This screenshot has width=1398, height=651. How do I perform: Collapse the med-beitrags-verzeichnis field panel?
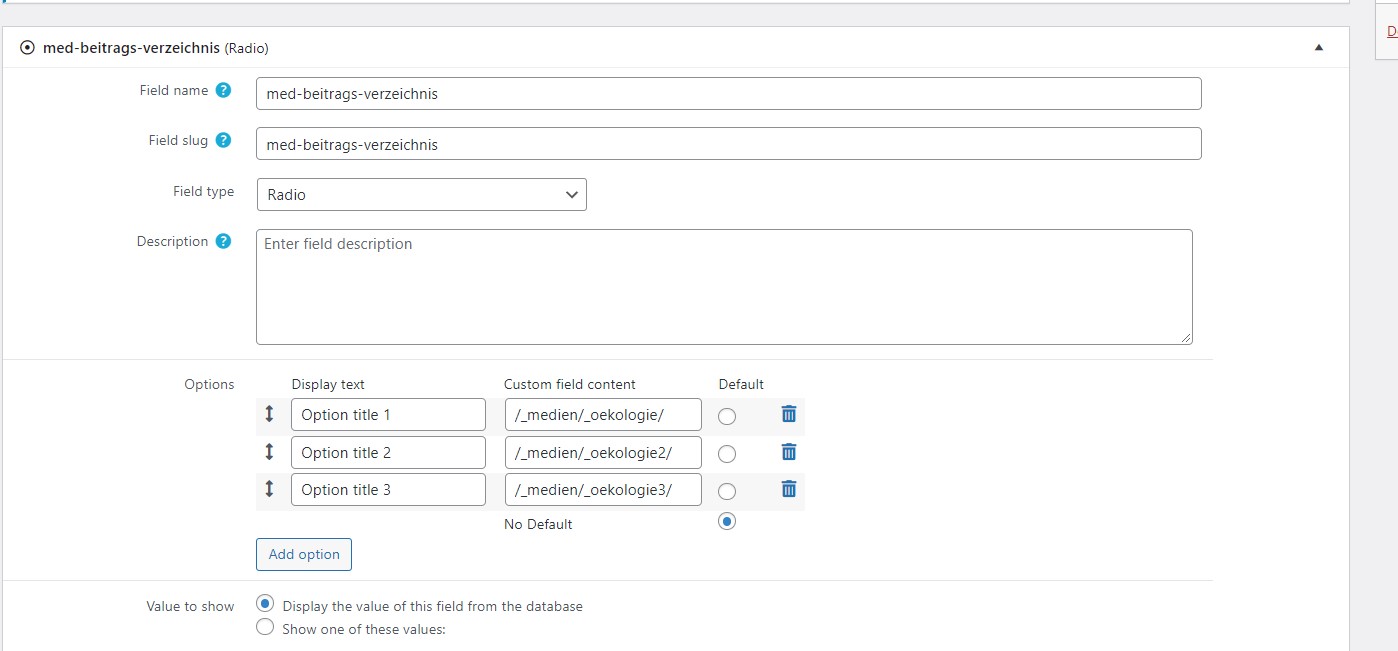[1318, 47]
